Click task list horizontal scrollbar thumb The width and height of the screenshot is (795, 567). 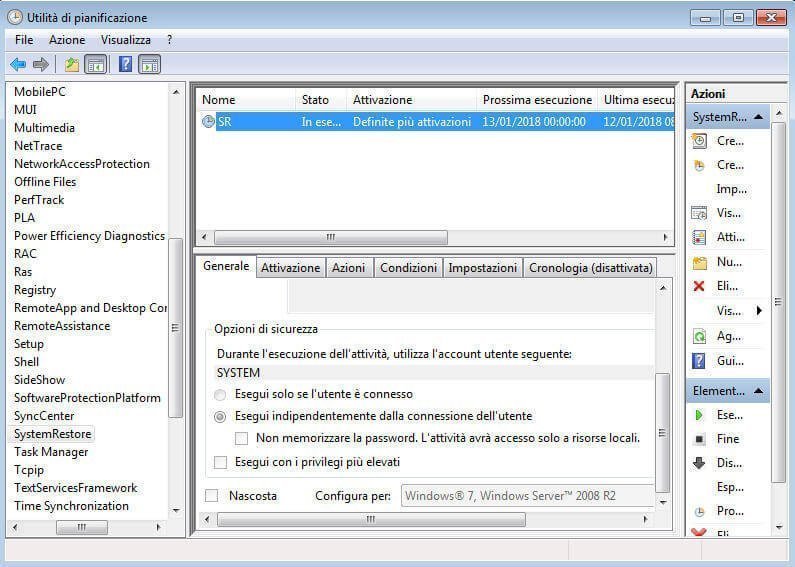click(x=331, y=237)
